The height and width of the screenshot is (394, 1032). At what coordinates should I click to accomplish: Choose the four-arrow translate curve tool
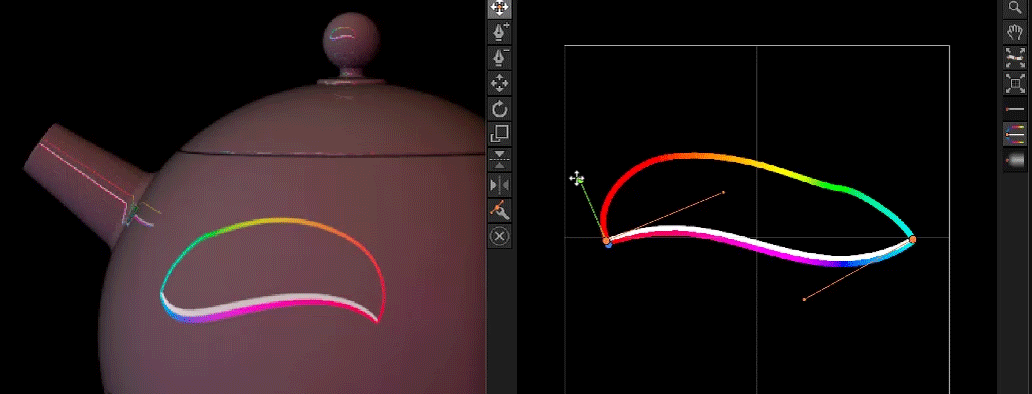pos(500,83)
